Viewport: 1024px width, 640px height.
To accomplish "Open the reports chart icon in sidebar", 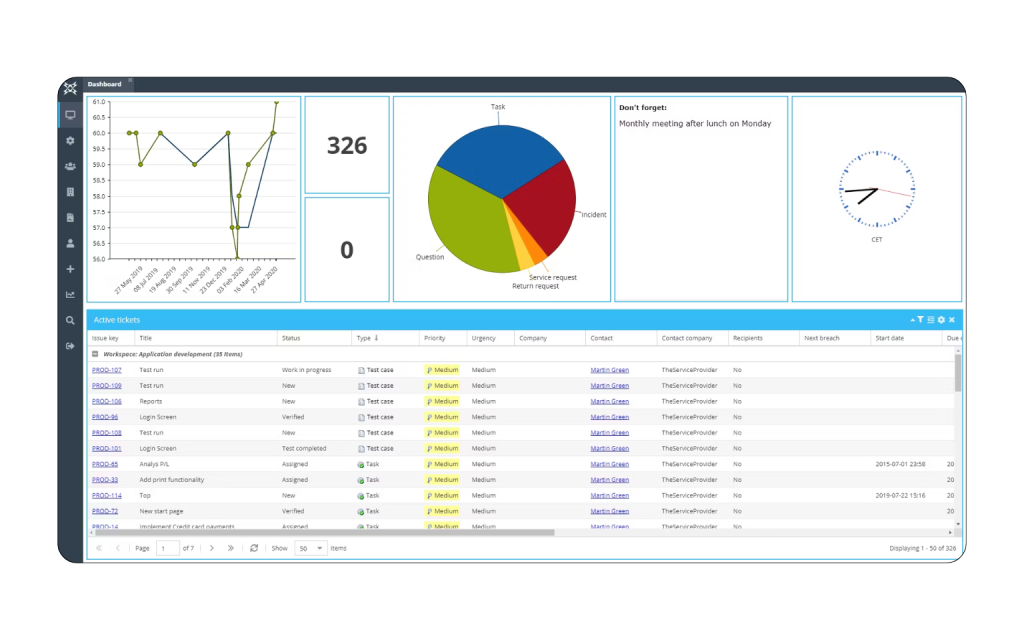I will 70,295.
